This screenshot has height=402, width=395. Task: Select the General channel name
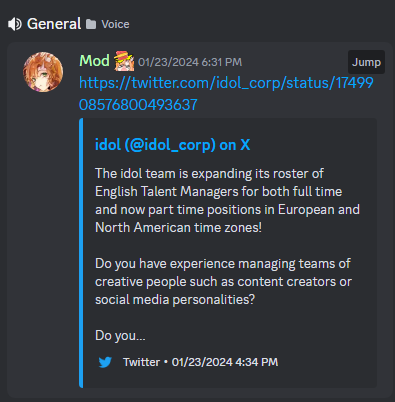pyautogui.click(x=54, y=24)
